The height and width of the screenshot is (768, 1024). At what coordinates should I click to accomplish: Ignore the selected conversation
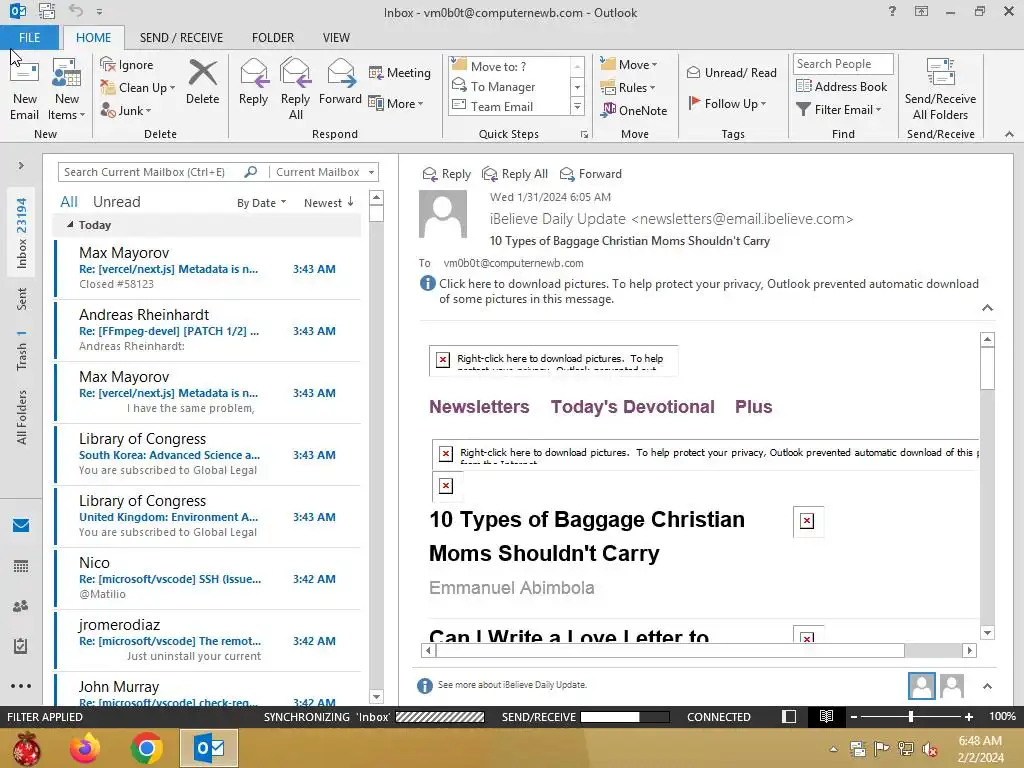[x=127, y=65]
